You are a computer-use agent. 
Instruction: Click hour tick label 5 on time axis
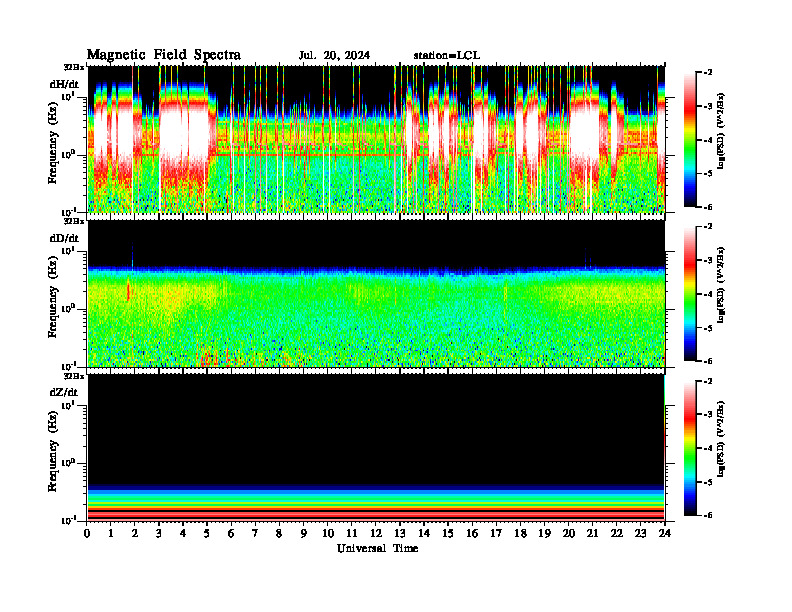pos(207,533)
